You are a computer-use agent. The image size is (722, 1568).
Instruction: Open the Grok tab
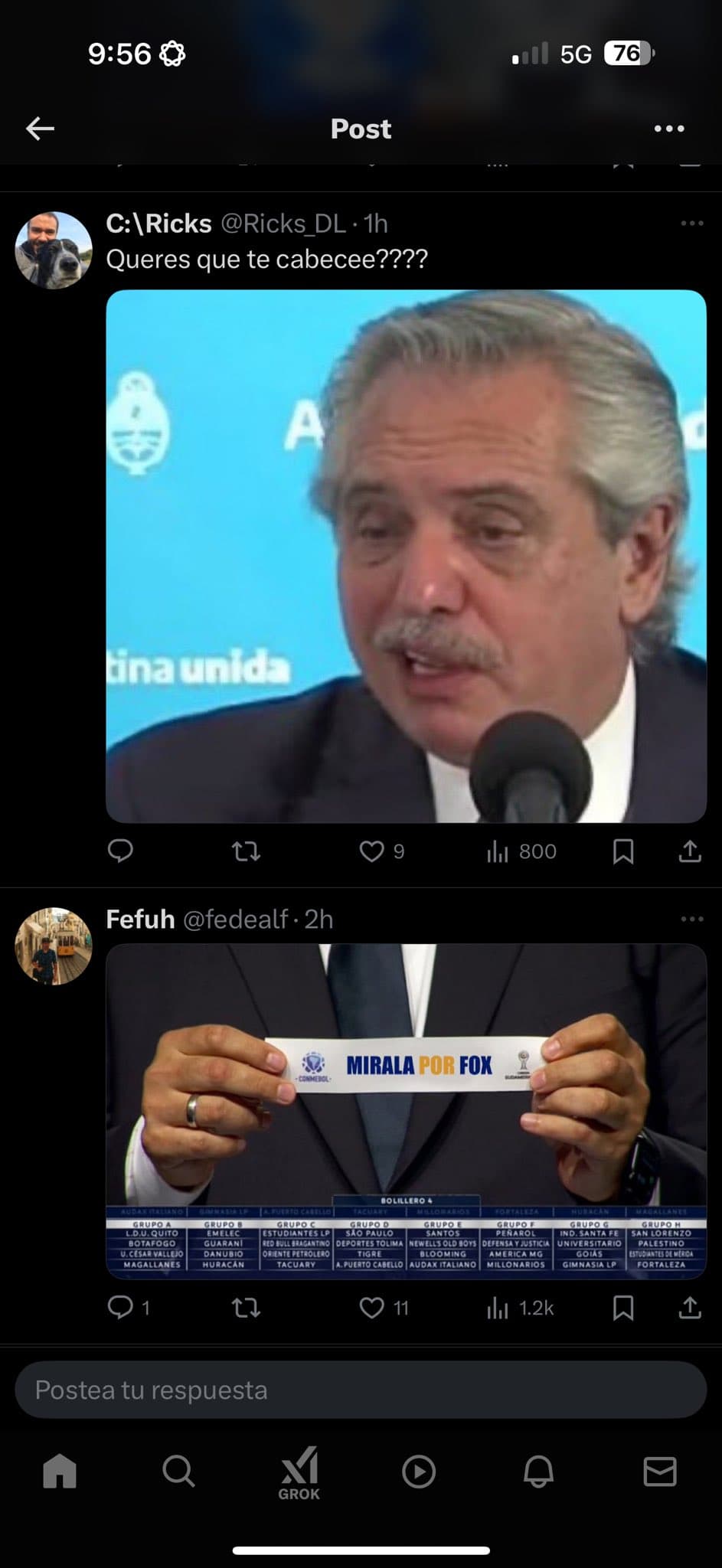[299, 1473]
